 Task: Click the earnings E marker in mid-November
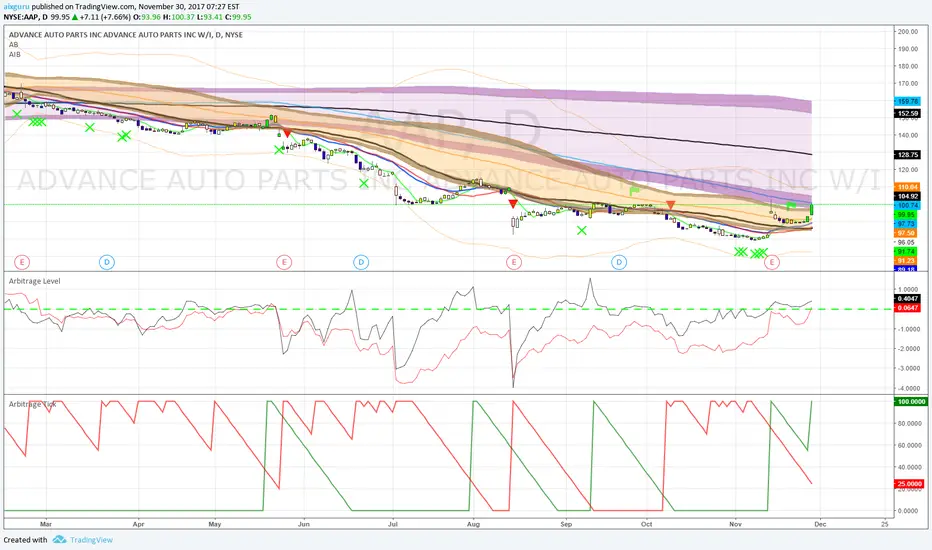772,262
